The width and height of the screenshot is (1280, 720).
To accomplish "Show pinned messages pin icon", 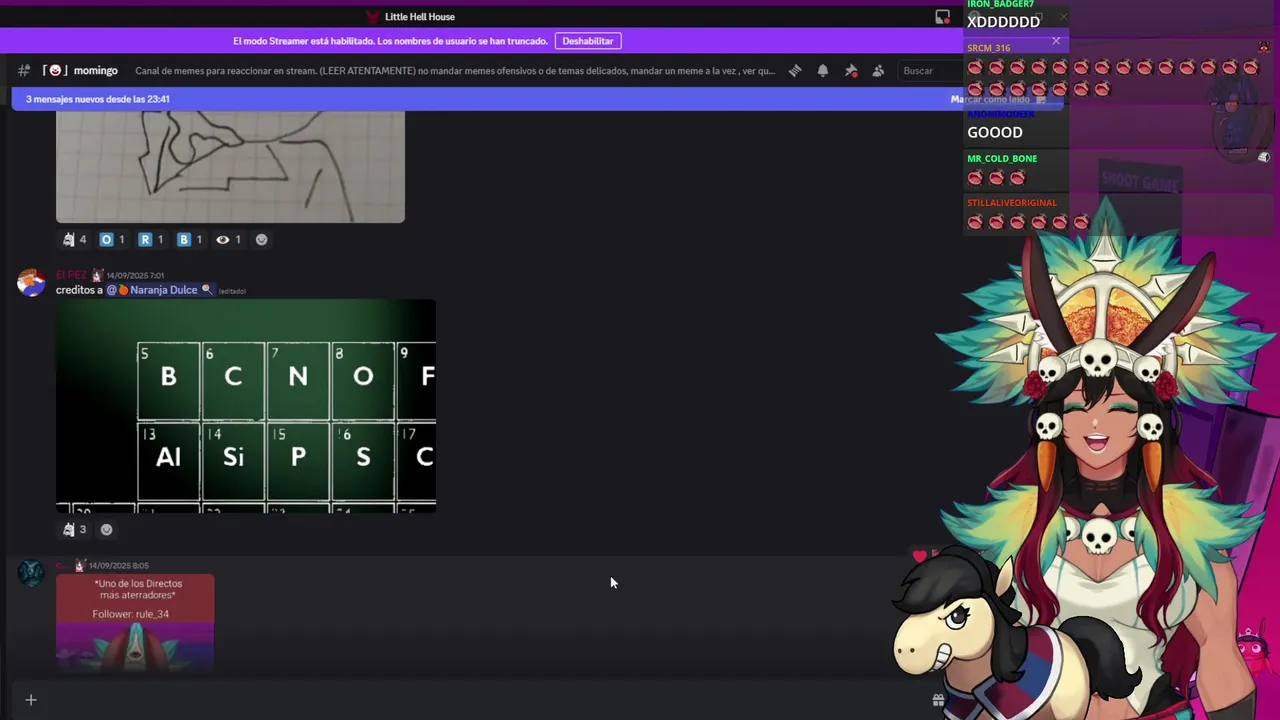I will 851,71.
